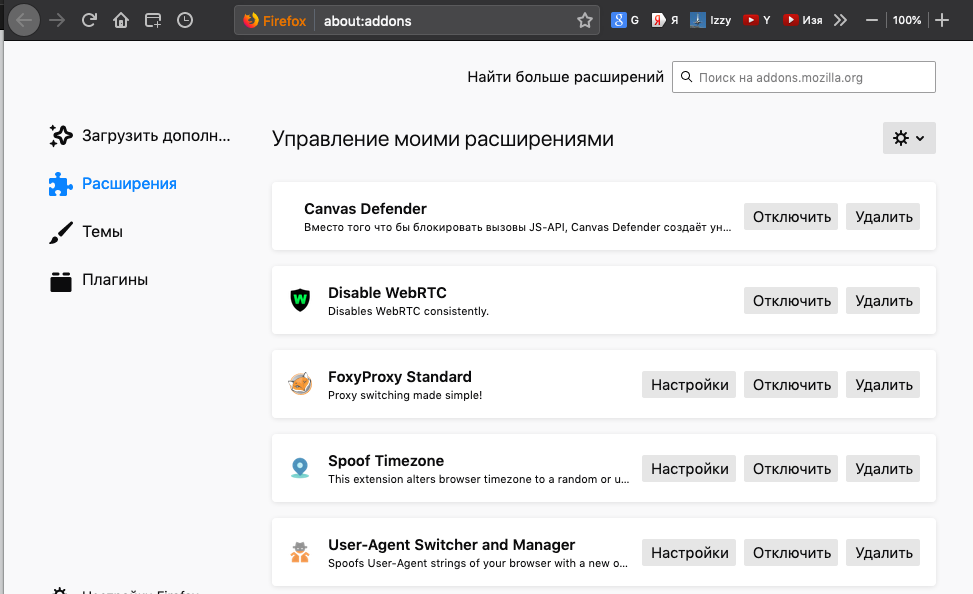Click the forward navigation arrow

pos(57,20)
